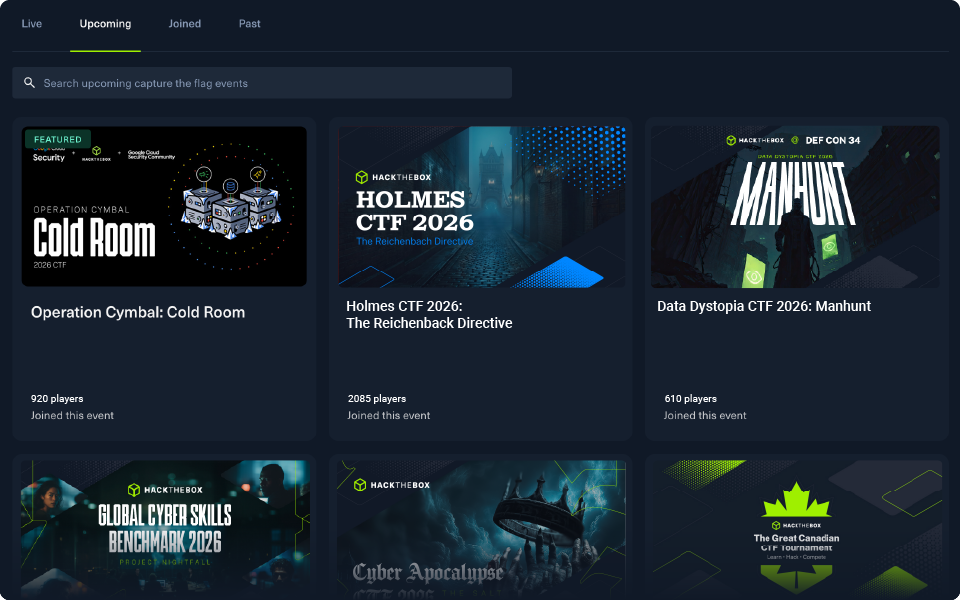Click 'Joined this event' under 610 players
The height and width of the screenshot is (600, 960).
(705, 416)
